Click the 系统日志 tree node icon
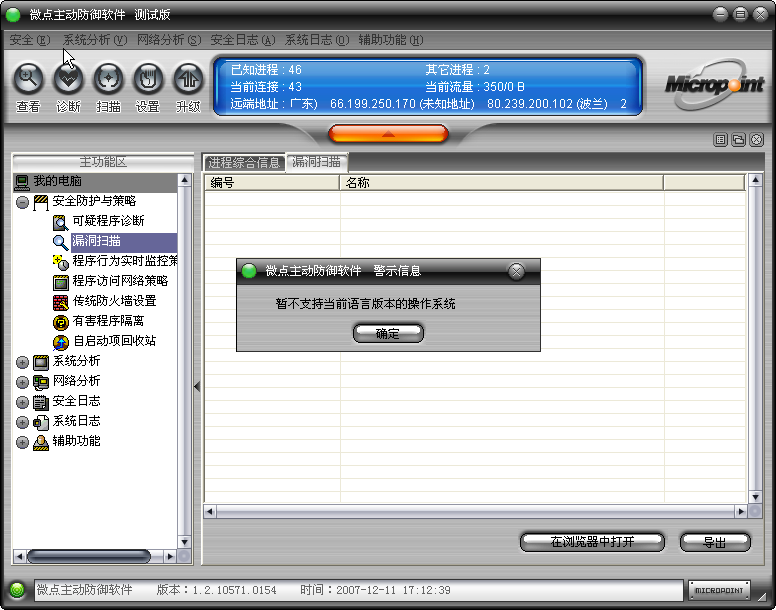The height and width of the screenshot is (610, 776). [41, 422]
